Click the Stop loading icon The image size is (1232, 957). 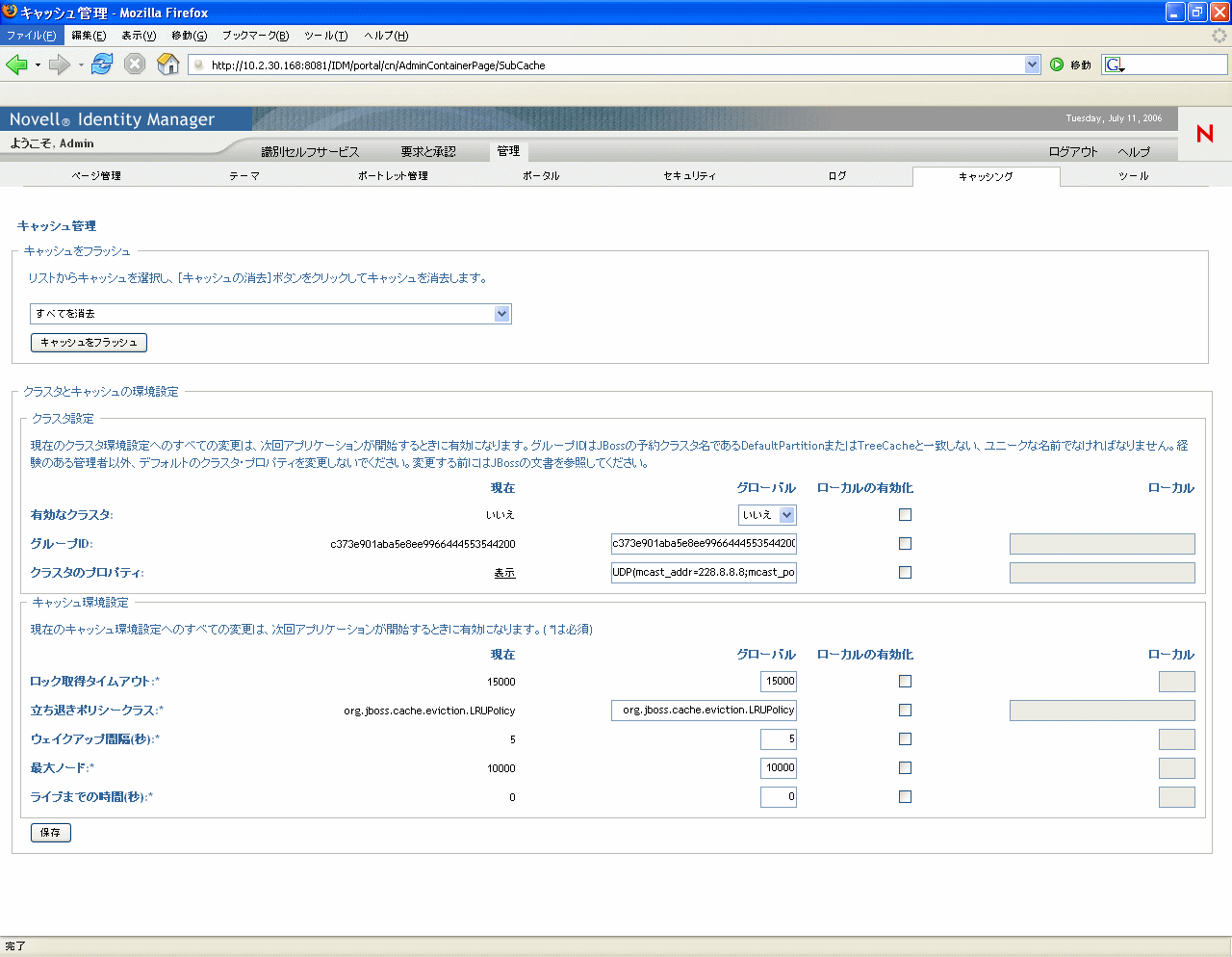[x=135, y=65]
